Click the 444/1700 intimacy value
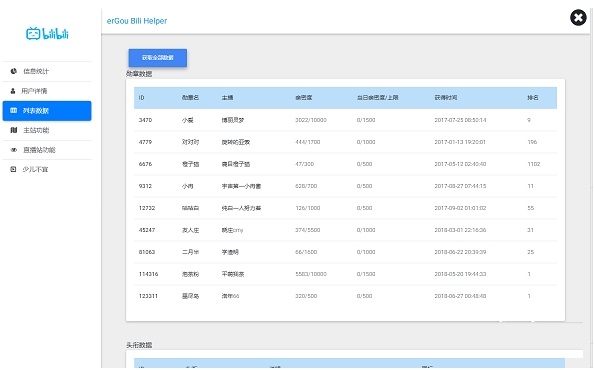594x370 pixels. pyautogui.click(x=308, y=142)
